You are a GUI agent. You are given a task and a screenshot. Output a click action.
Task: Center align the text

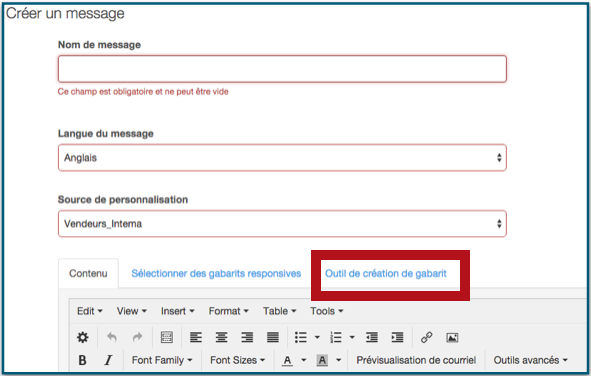[x=222, y=337]
